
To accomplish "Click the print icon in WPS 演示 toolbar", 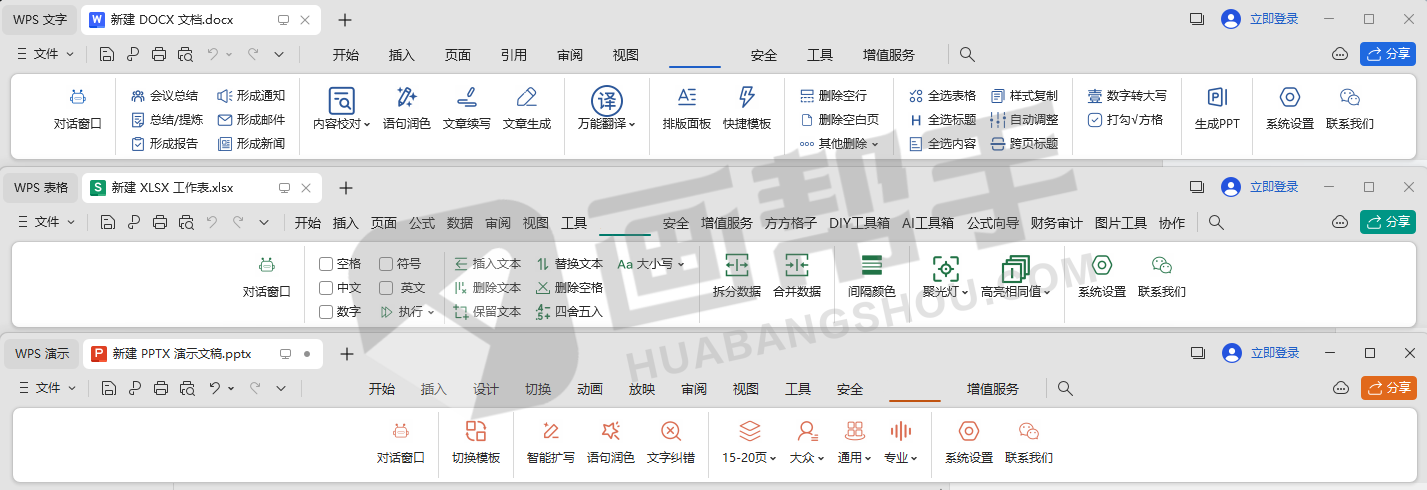I will pos(159,388).
